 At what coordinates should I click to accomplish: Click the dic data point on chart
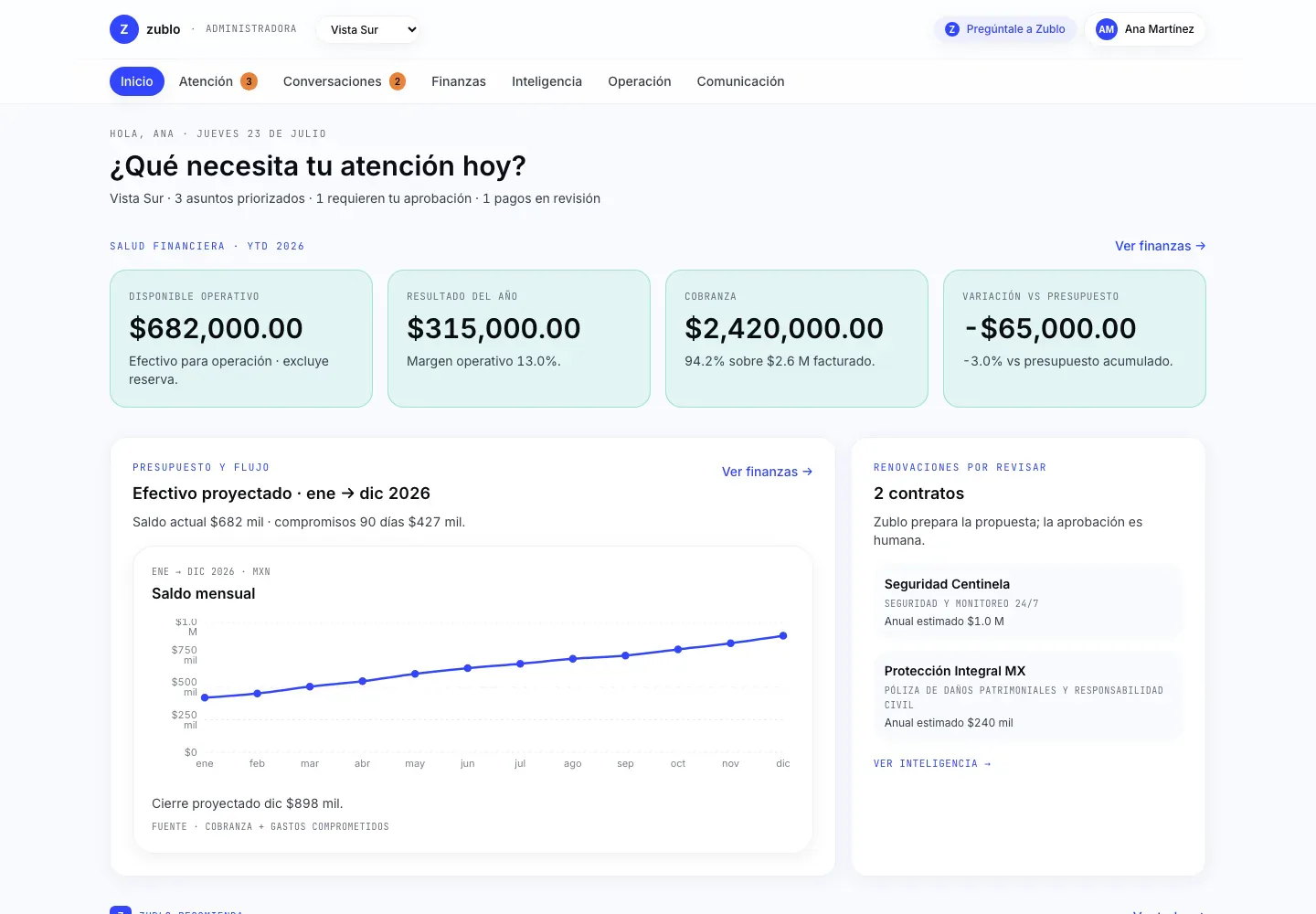click(783, 636)
